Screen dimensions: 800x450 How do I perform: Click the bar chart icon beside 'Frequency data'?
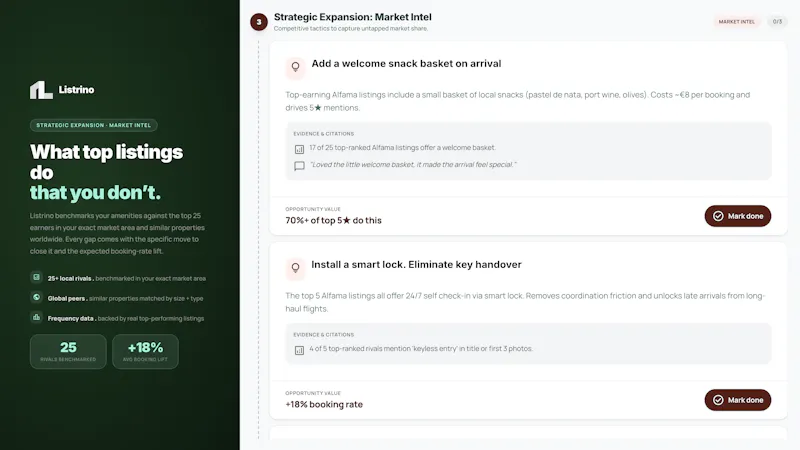tap(36, 317)
